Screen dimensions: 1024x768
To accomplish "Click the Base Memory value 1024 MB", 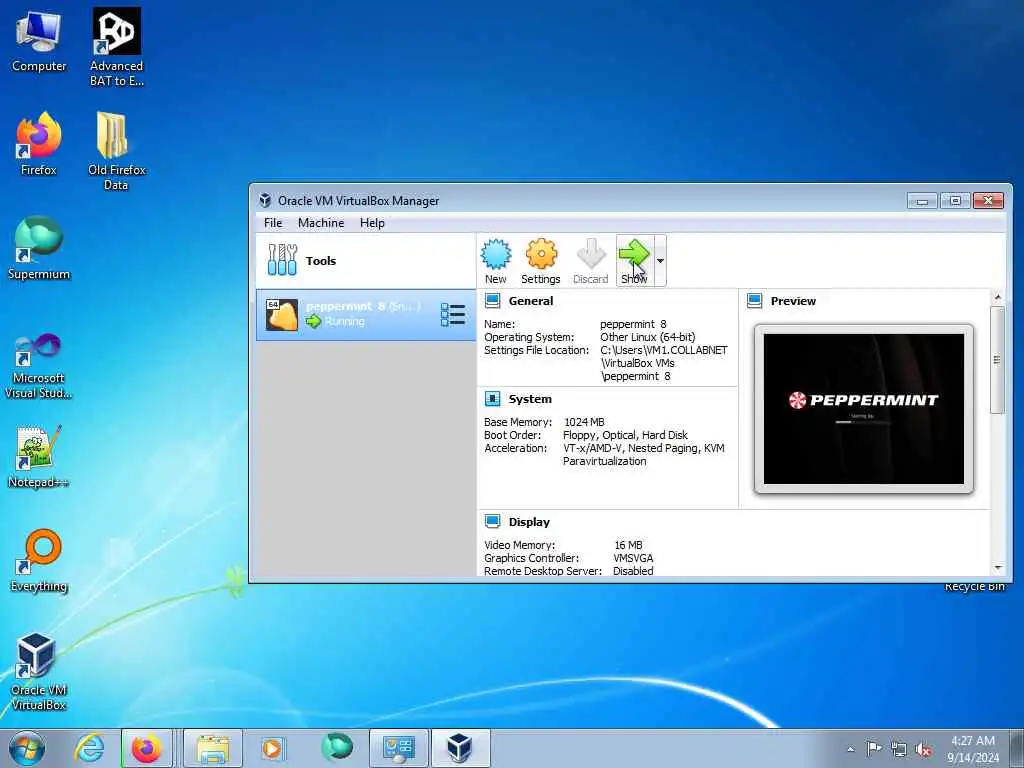I will click(x=584, y=422).
